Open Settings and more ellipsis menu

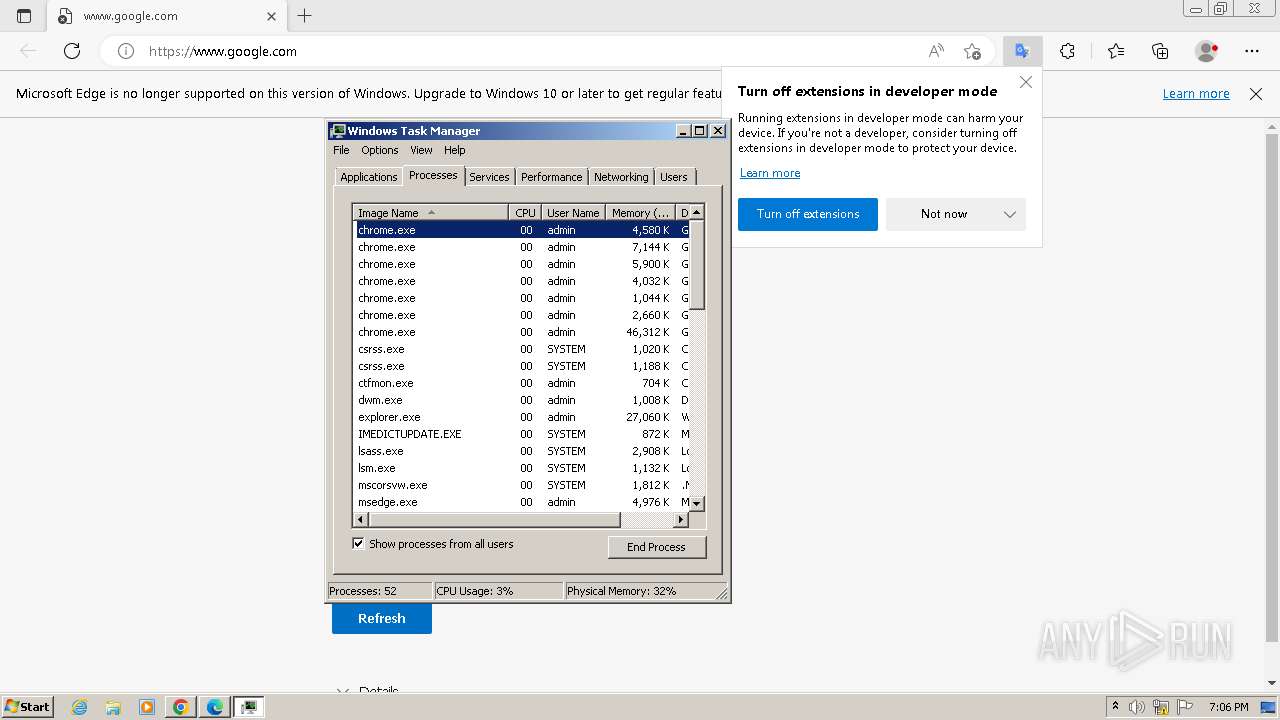1252,51
